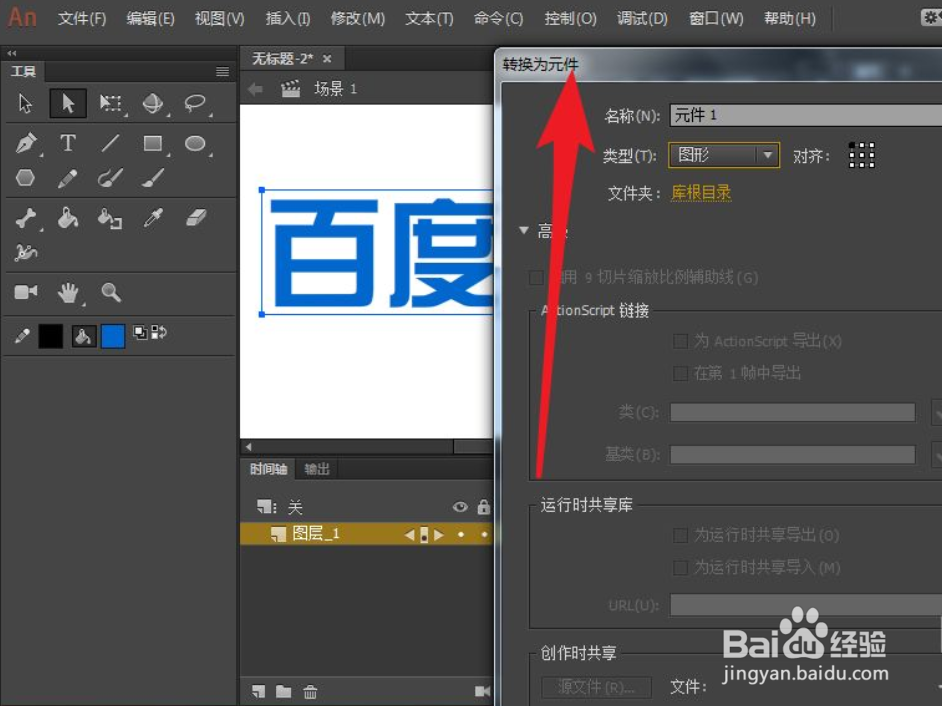Close the 无标题-2 document tab

[x=327, y=59]
